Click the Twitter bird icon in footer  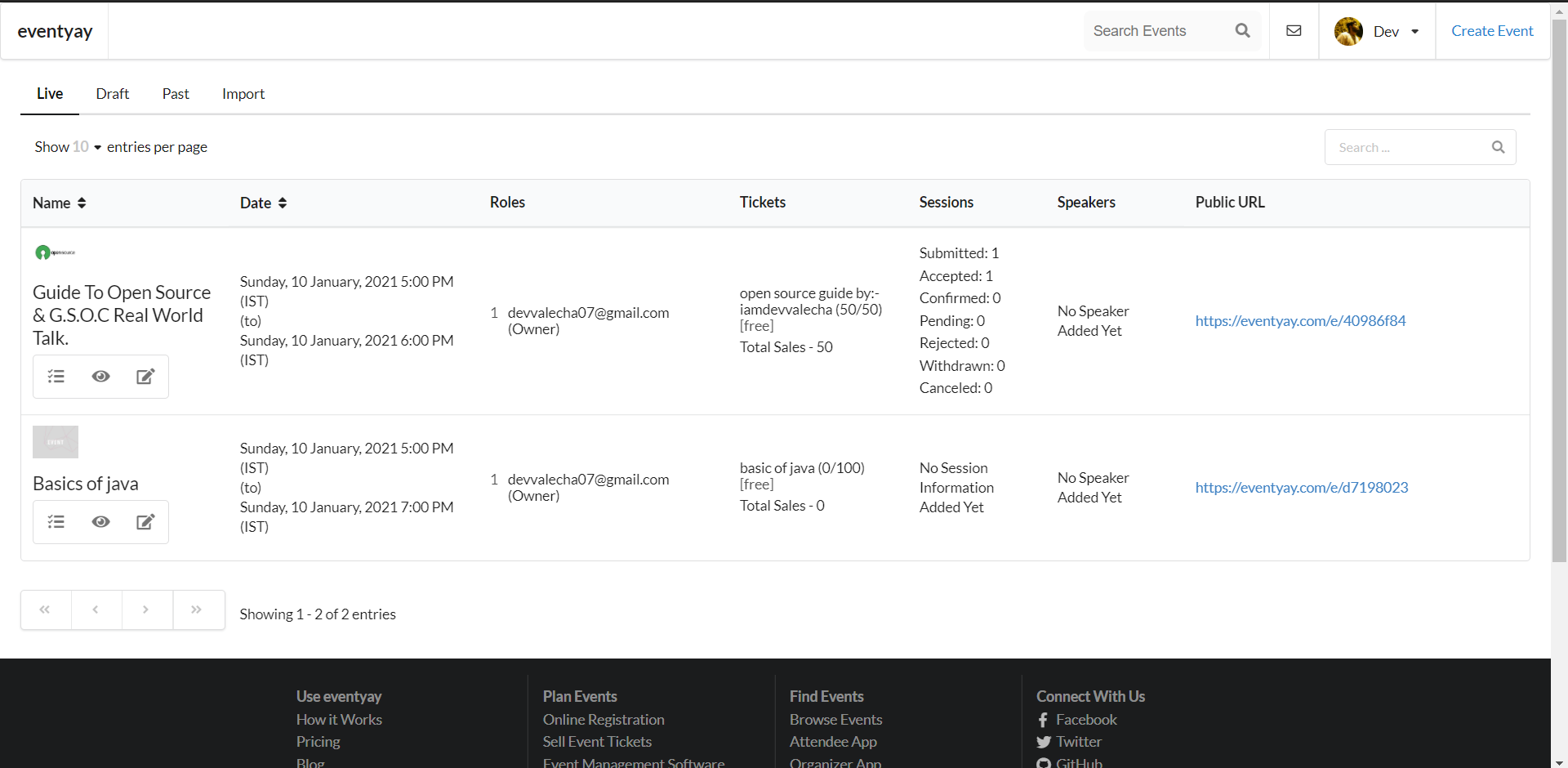(1044, 742)
